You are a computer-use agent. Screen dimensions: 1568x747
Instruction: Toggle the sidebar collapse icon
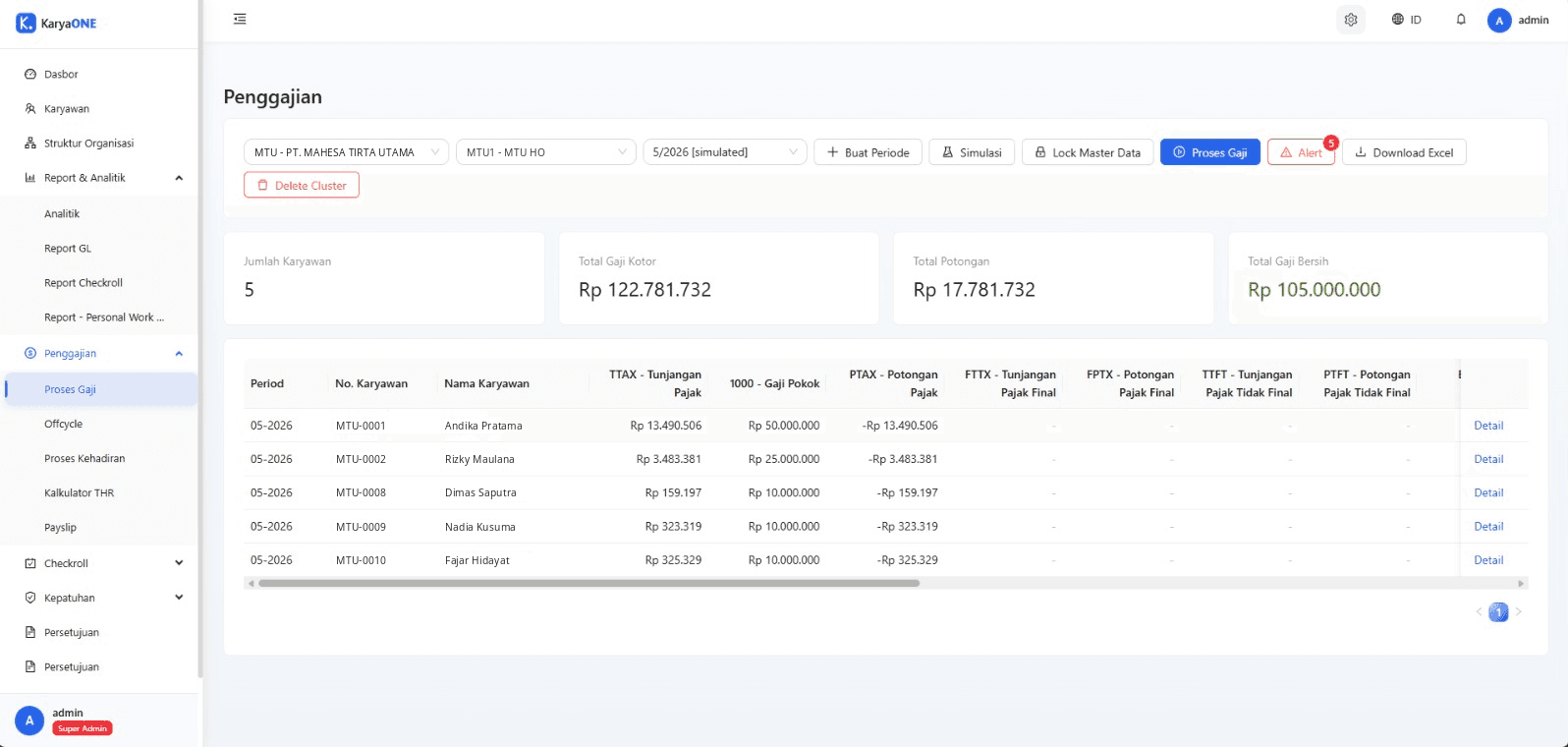(240, 19)
